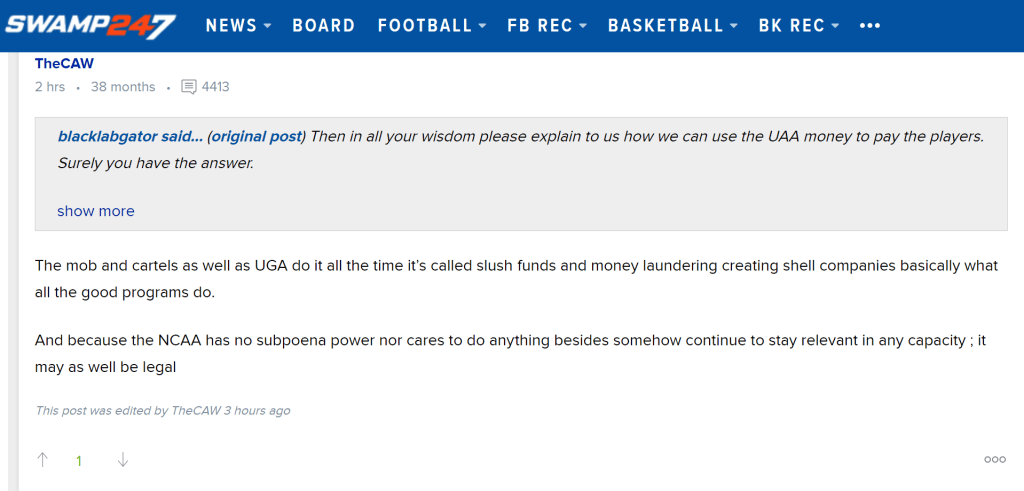Open TheCAW's user profile
1024x491 pixels.
pos(64,63)
